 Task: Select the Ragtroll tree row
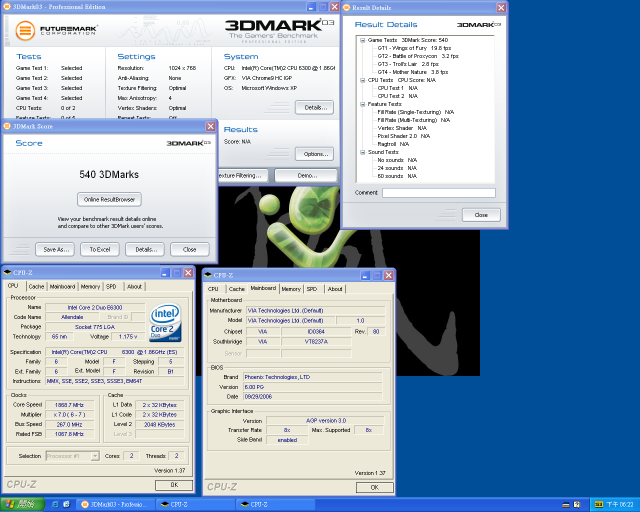point(393,144)
